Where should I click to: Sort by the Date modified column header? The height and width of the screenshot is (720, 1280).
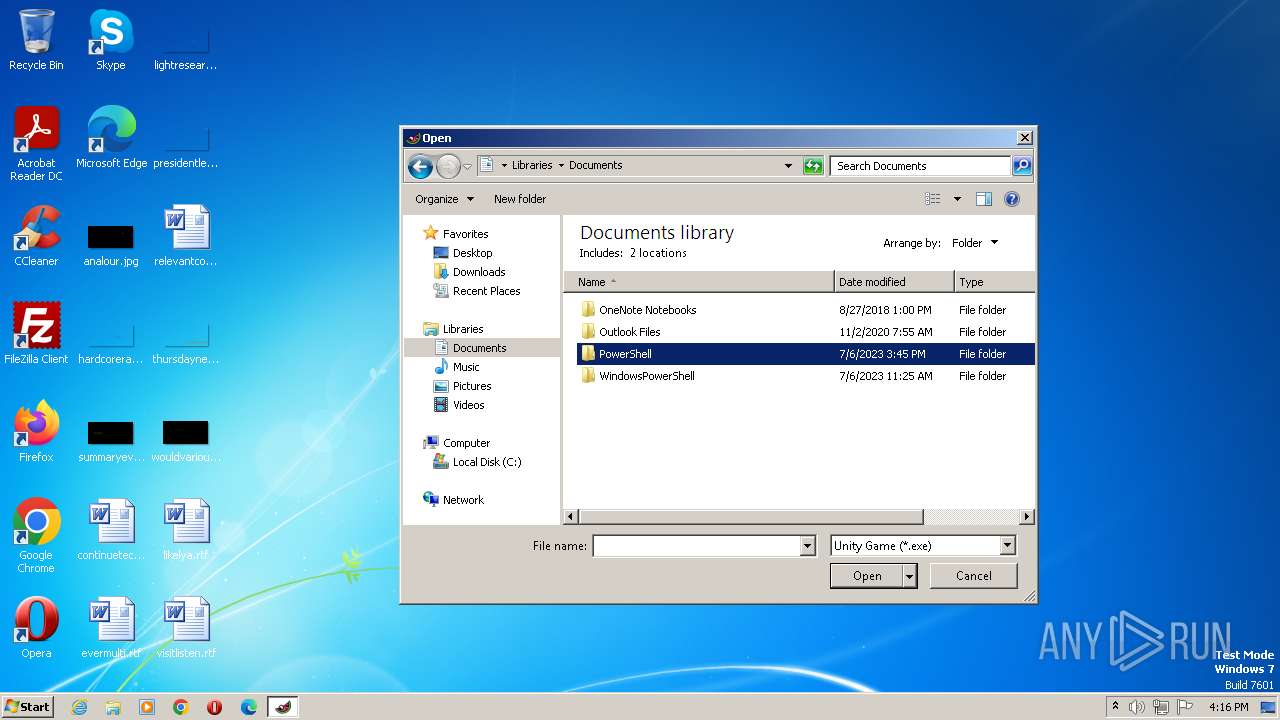pos(894,282)
